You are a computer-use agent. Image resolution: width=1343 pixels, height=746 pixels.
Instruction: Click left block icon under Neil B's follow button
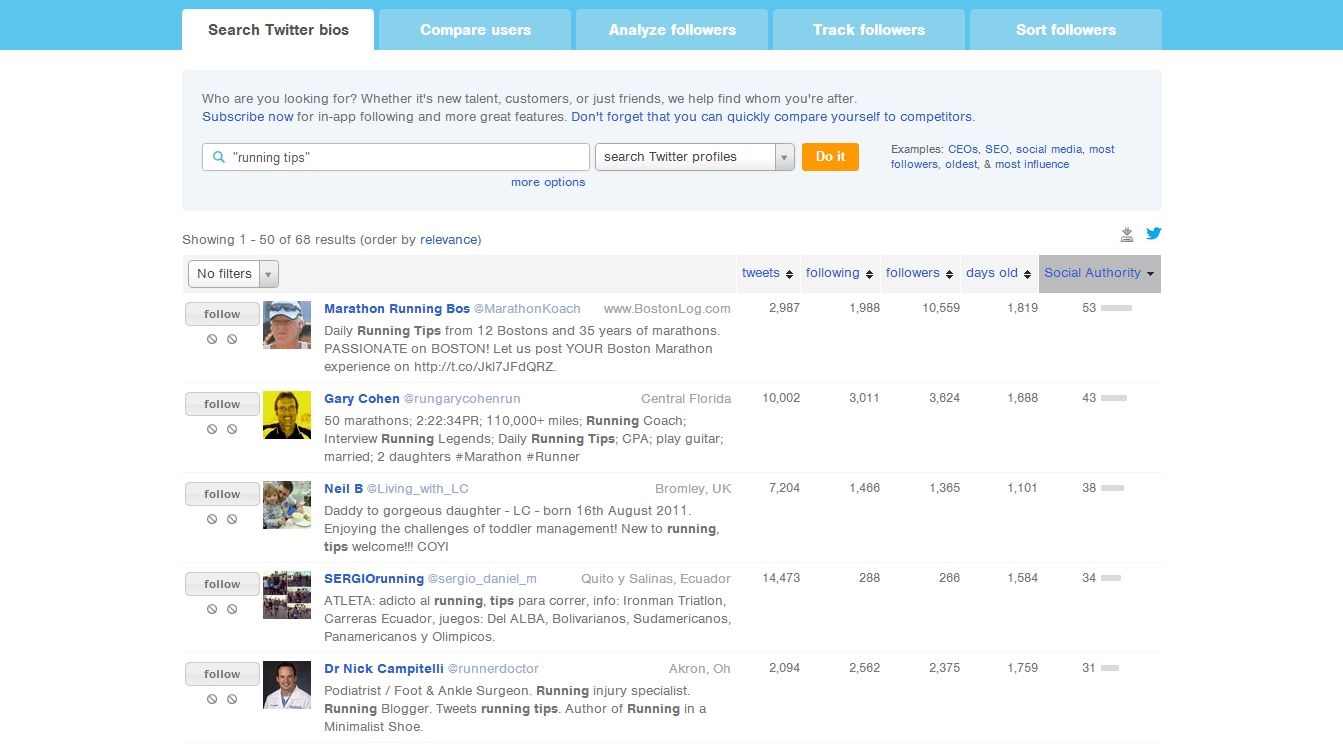click(212, 519)
